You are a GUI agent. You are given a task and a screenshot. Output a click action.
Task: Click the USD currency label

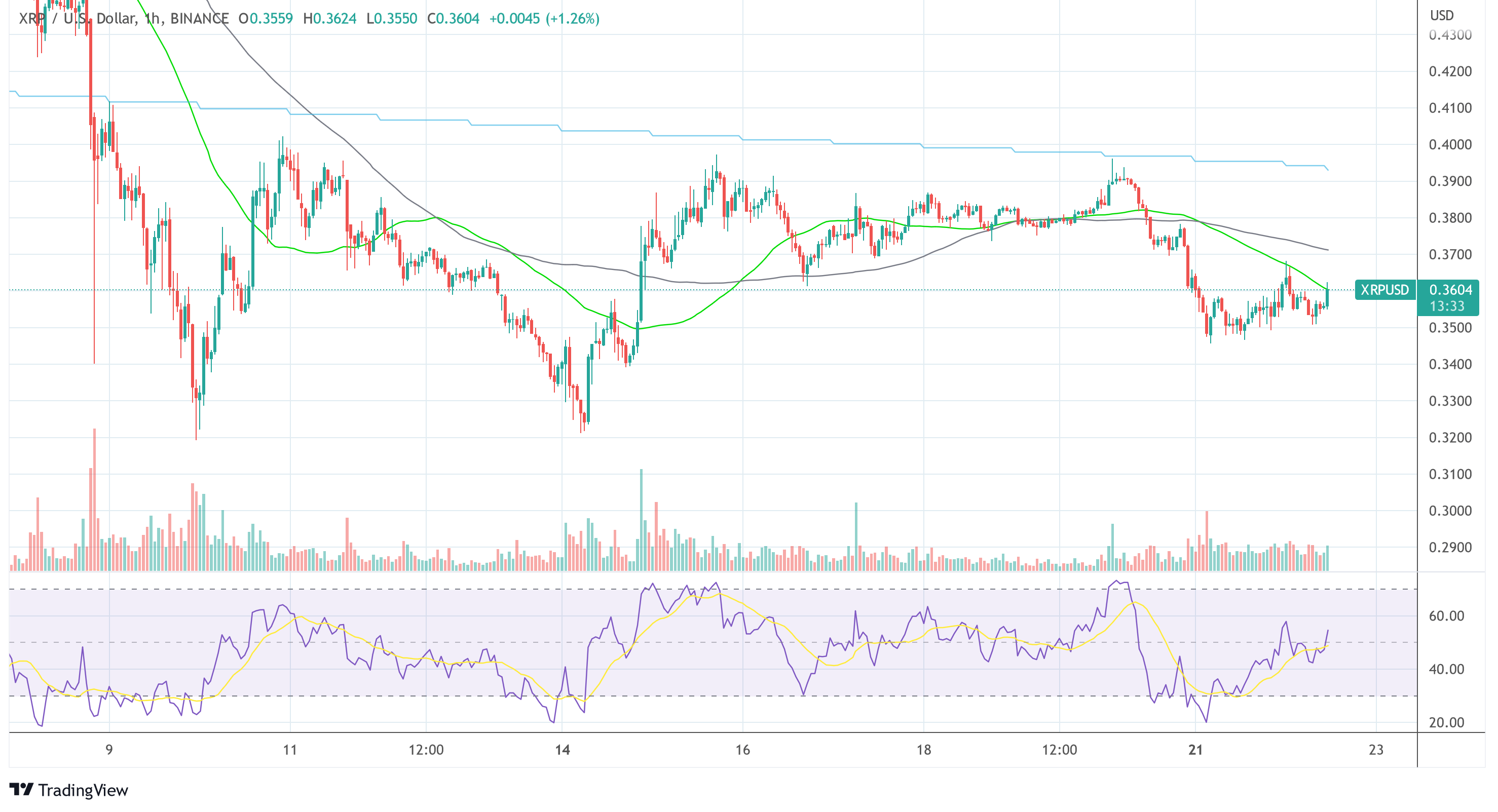(x=1442, y=16)
